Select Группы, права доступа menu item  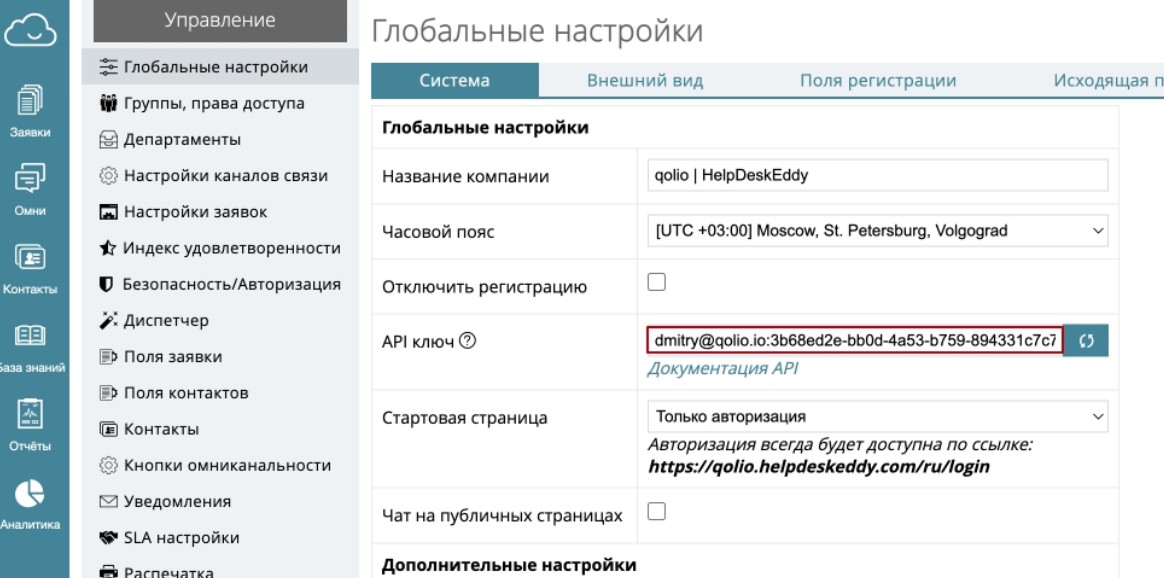(214, 103)
